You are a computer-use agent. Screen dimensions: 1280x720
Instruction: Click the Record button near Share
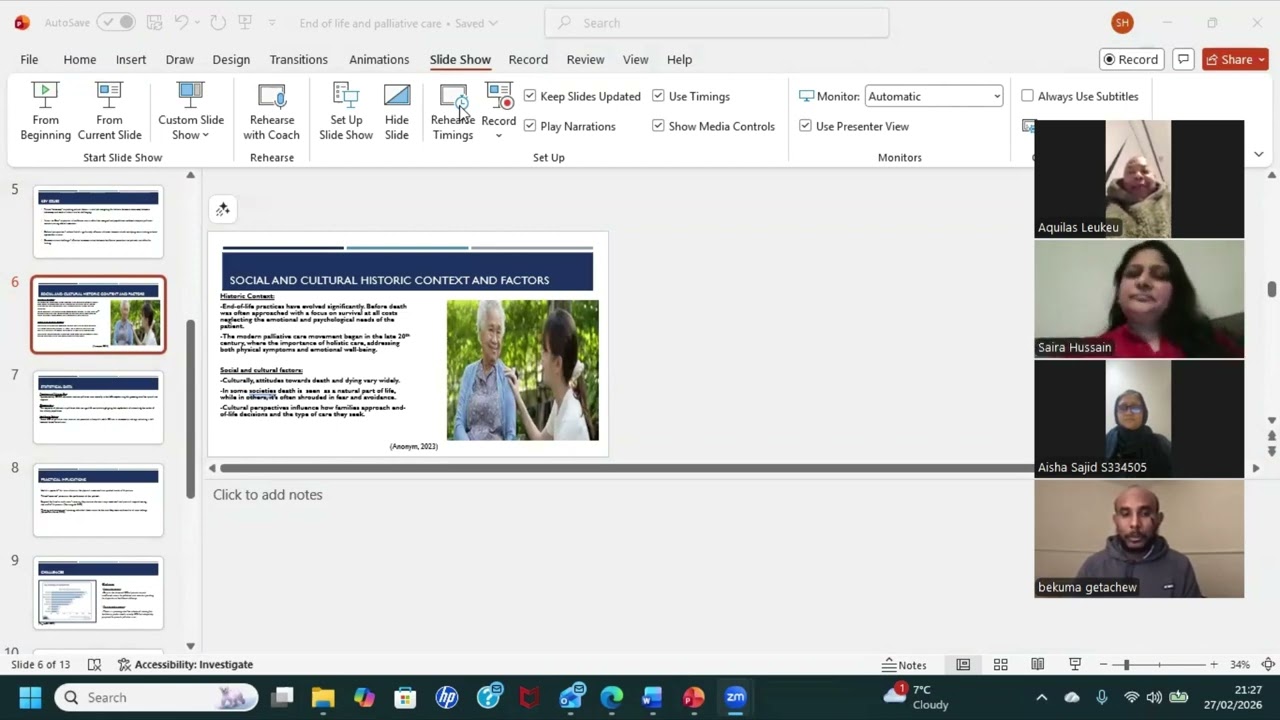pyautogui.click(x=1132, y=59)
